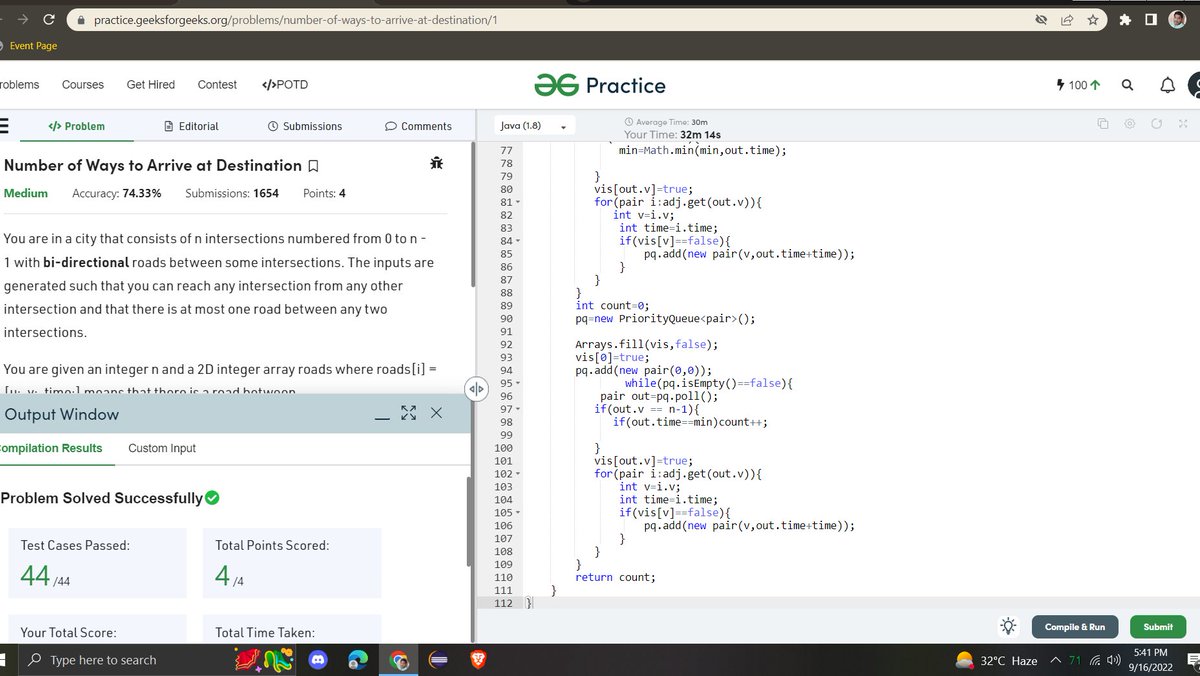
Task: Copy code using the editor copy icon
Action: (x=1103, y=124)
